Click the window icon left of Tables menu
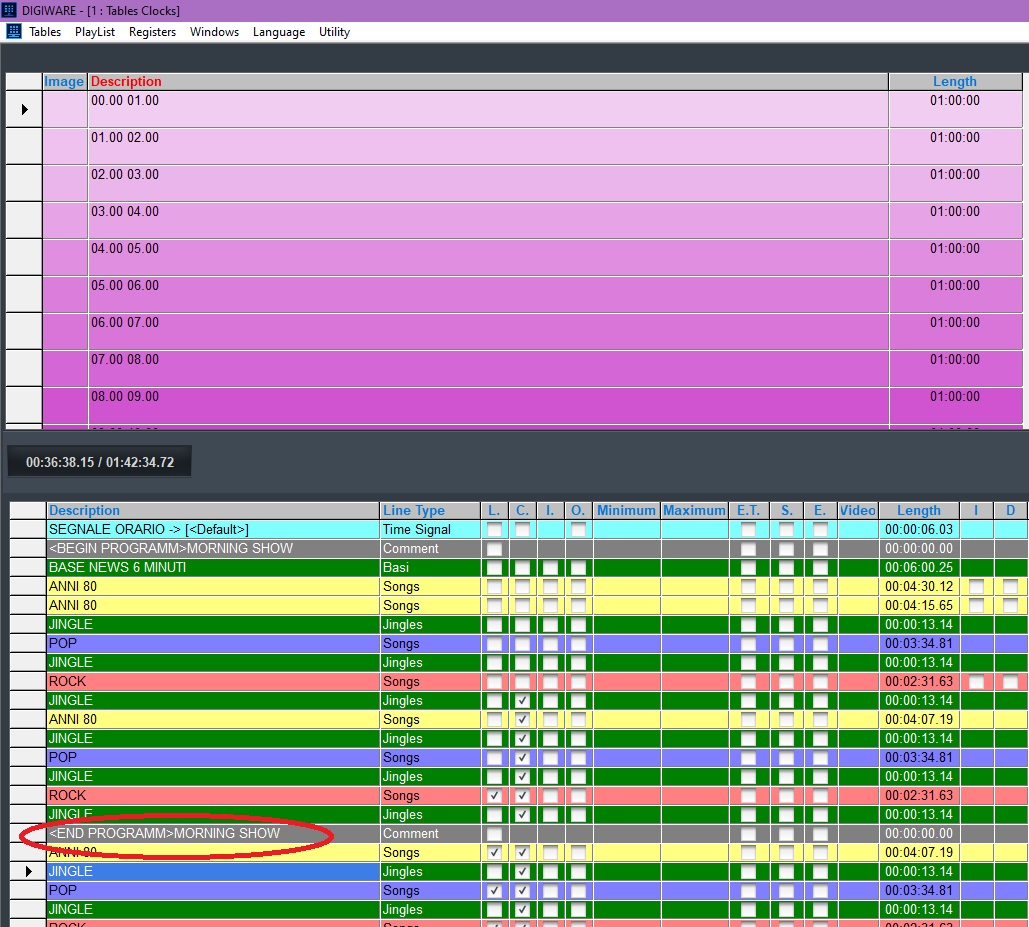Image resolution: width=1029 pixels, height=927 pixels. 14,32
